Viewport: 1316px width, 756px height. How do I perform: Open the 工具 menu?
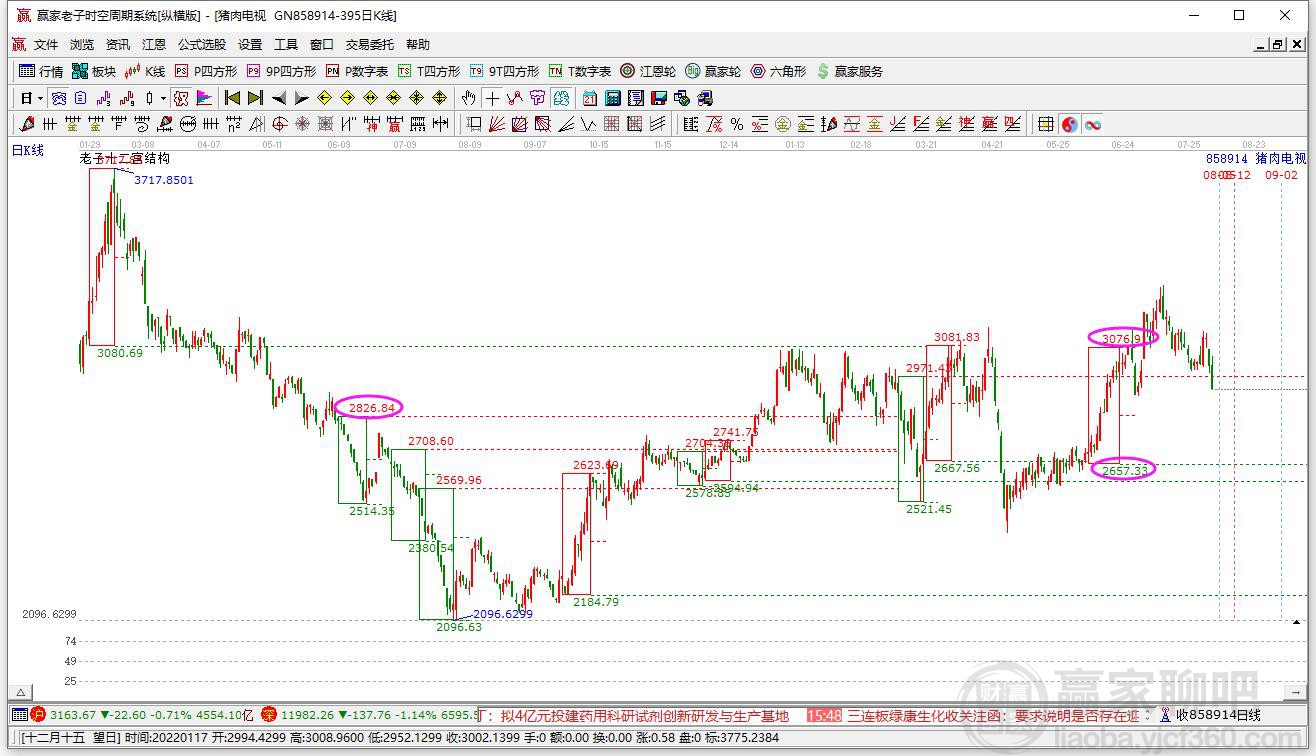pos(286,45)
